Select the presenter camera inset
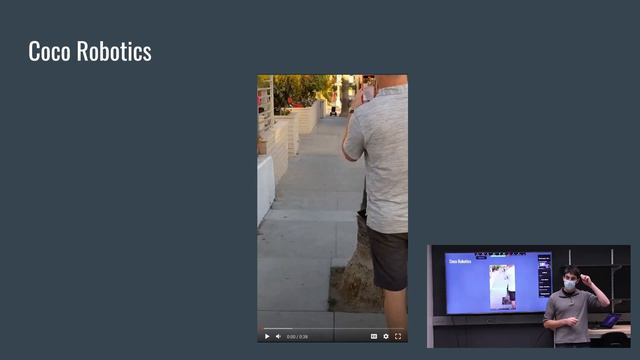This screenshot has height=360, width=640. pos(529,296)
